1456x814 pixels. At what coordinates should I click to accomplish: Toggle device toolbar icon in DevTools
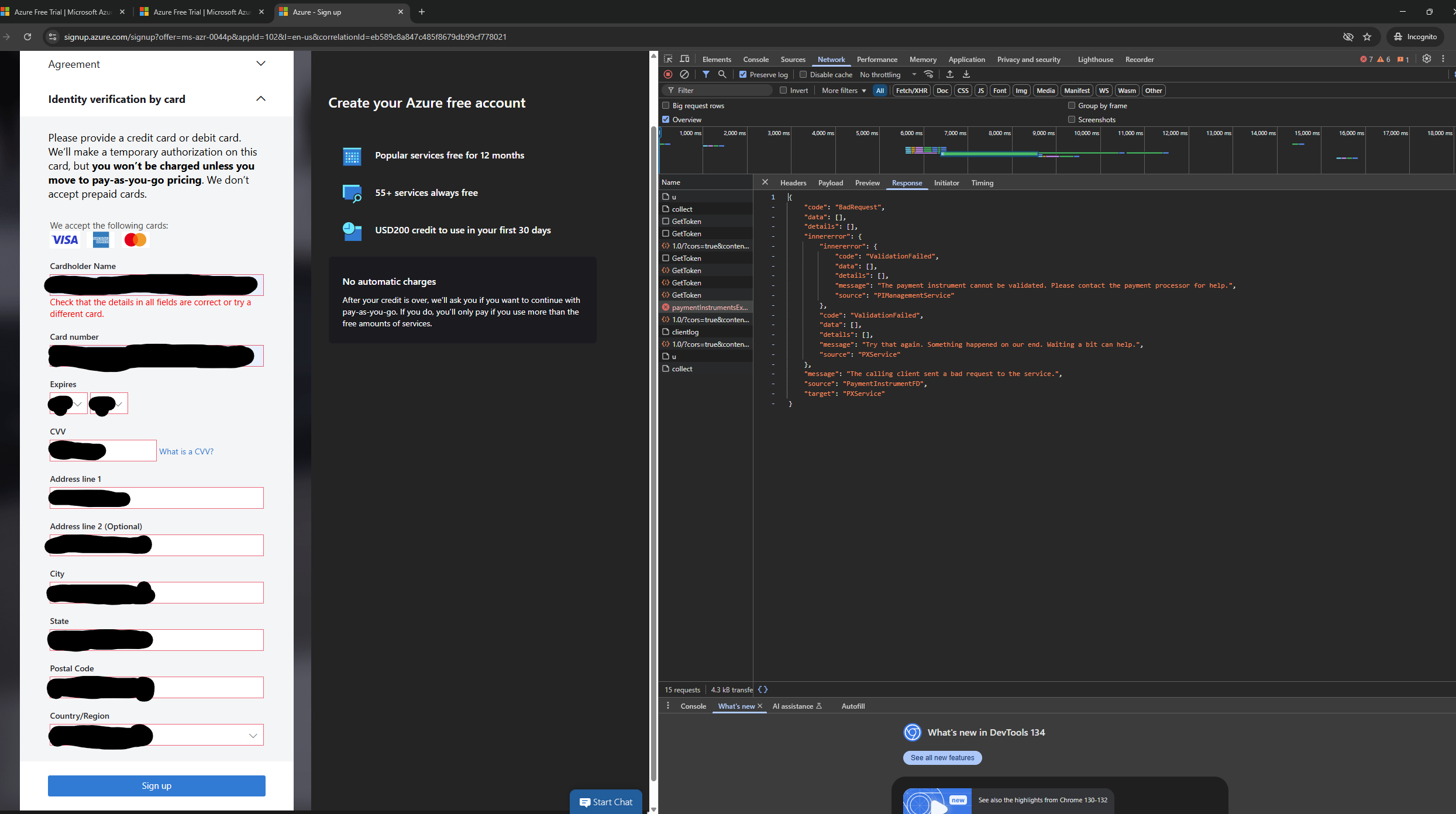coord(684,59)
